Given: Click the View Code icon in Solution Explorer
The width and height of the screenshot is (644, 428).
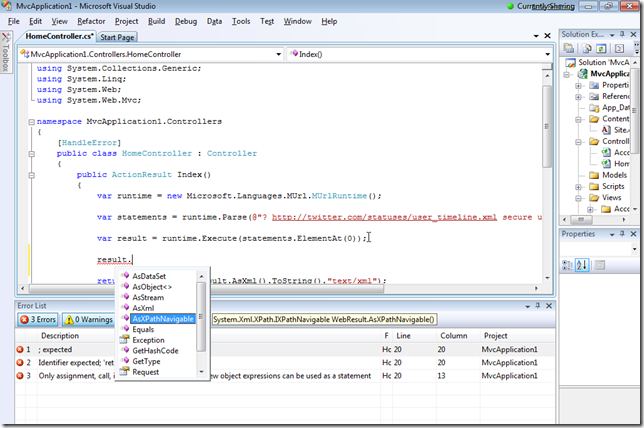Looking at the screenshot, I should (619, 48).
